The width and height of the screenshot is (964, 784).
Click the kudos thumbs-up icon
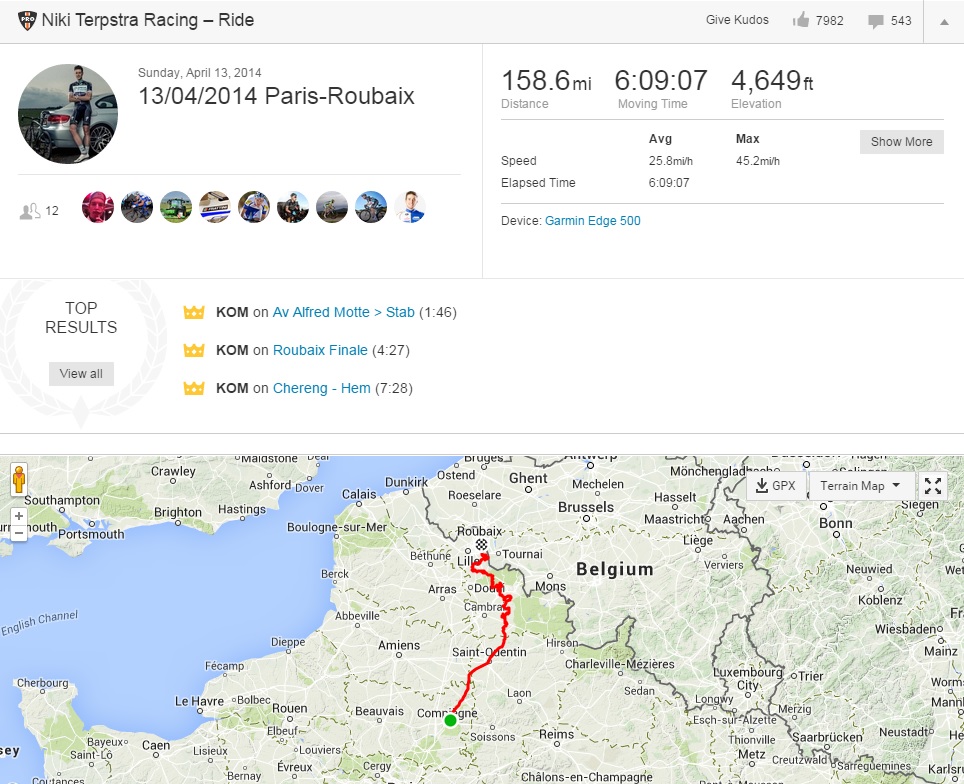click(x=800, y=20)
